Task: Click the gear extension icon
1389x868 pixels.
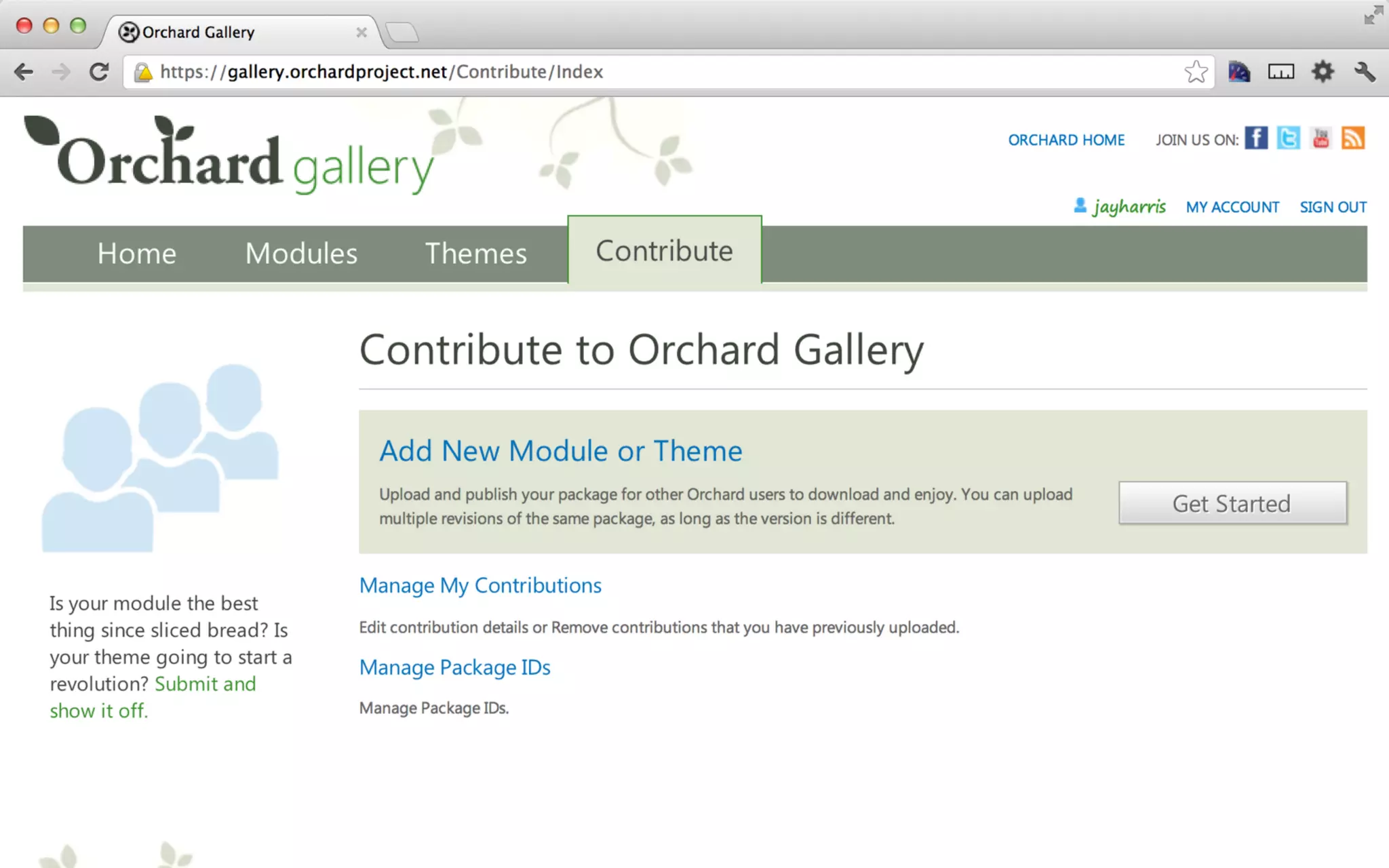Action: click(x=1322, y=72)
